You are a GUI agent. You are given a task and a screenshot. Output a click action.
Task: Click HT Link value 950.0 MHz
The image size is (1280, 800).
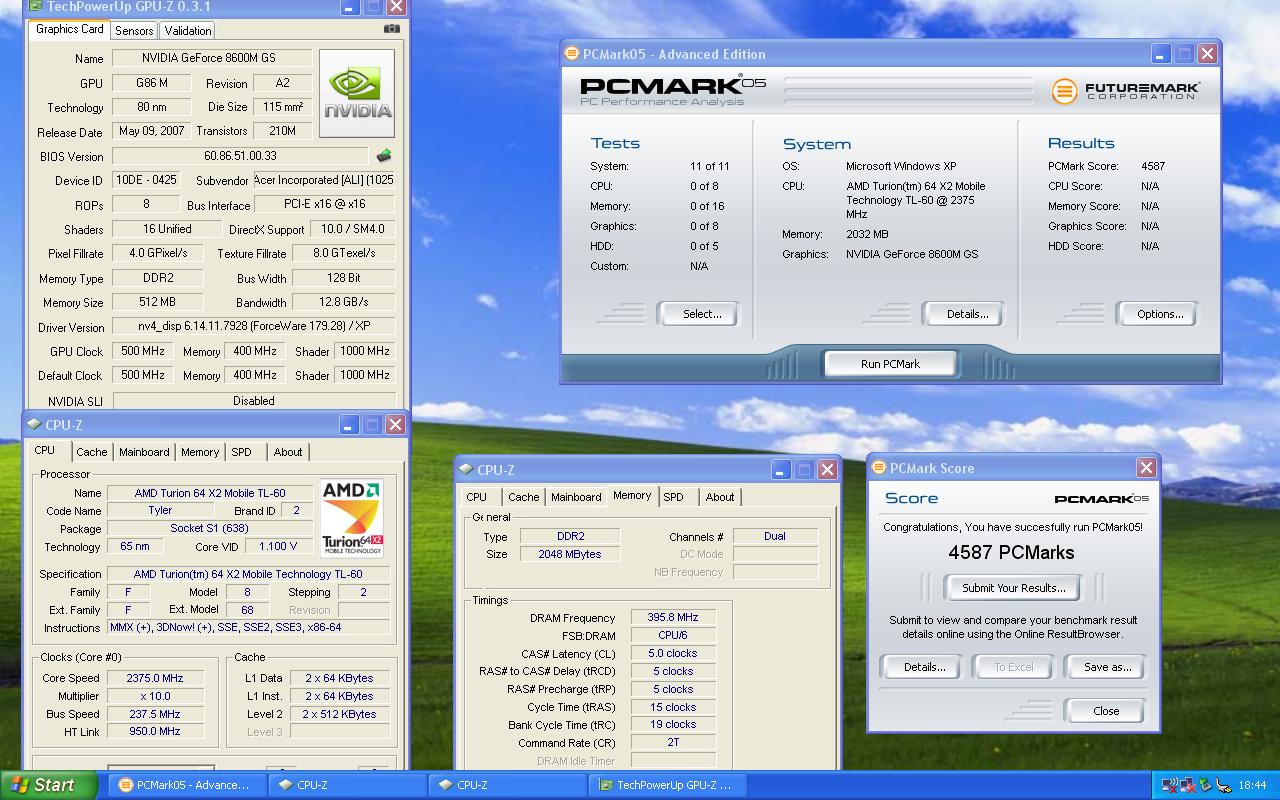click(x=155, y=731)
